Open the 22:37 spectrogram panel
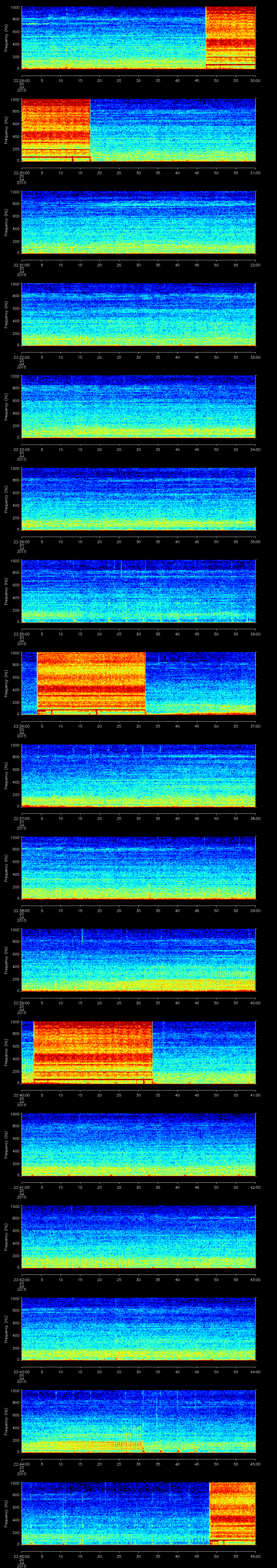 click(x=138, y=775)
